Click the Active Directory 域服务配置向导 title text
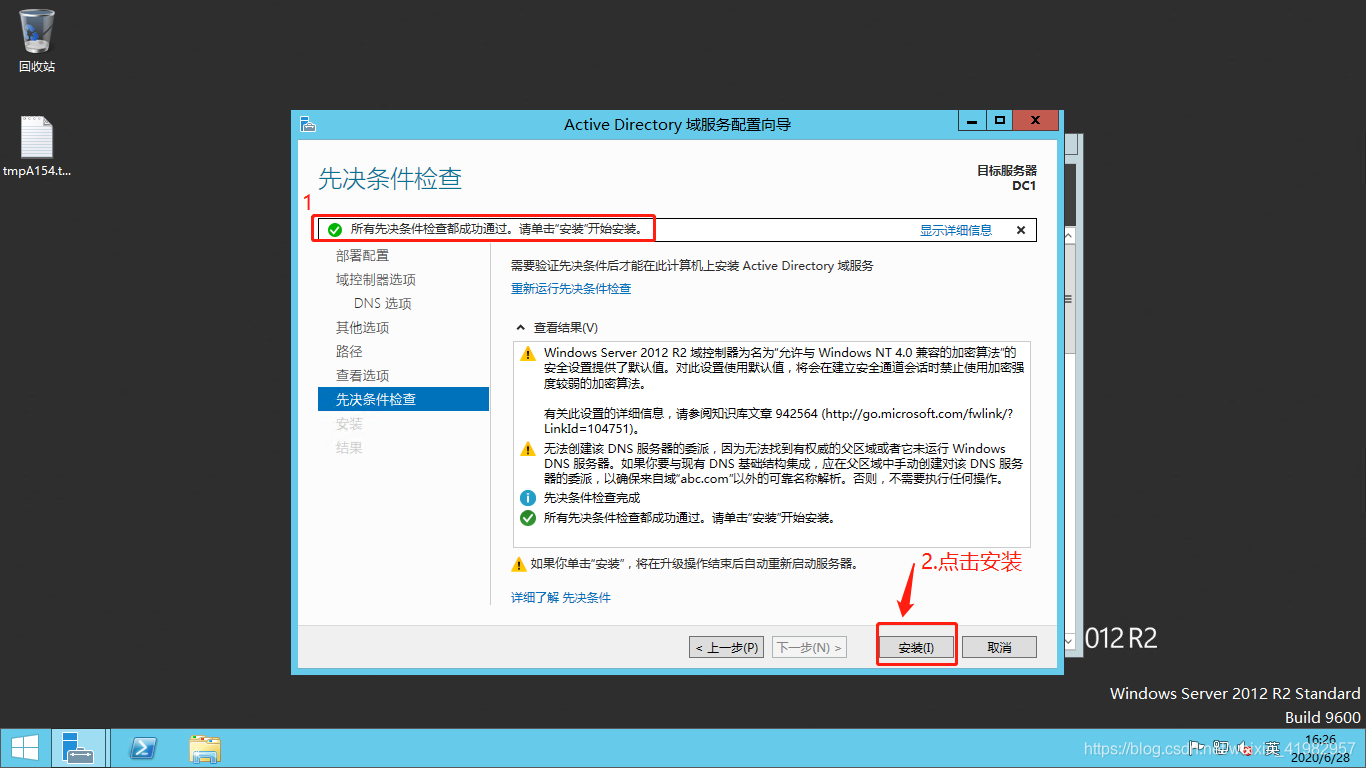 click(x=678, y=125)
